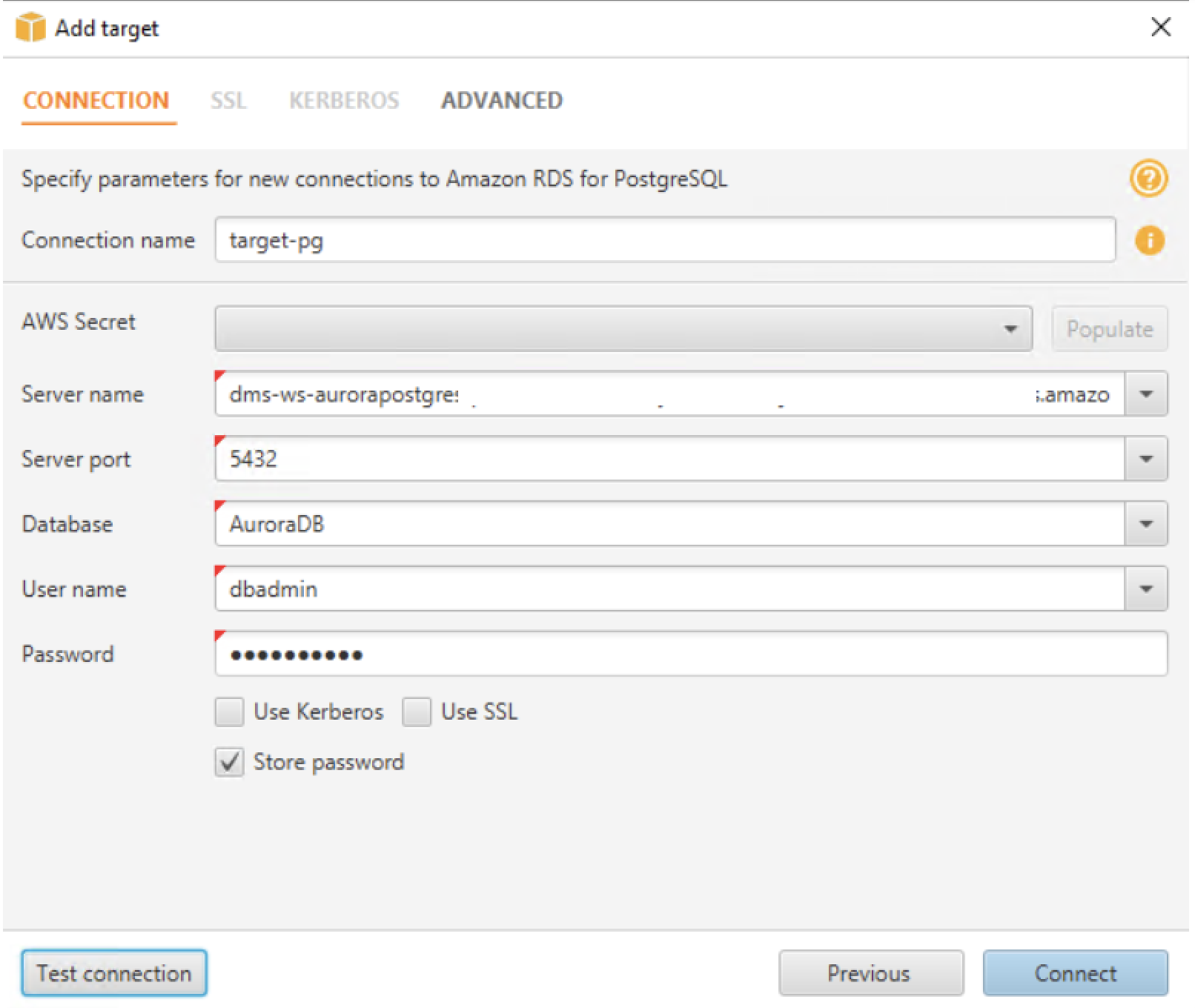Click the Connect button
Screen dimensions: 1195x1008
[1075, 973]
